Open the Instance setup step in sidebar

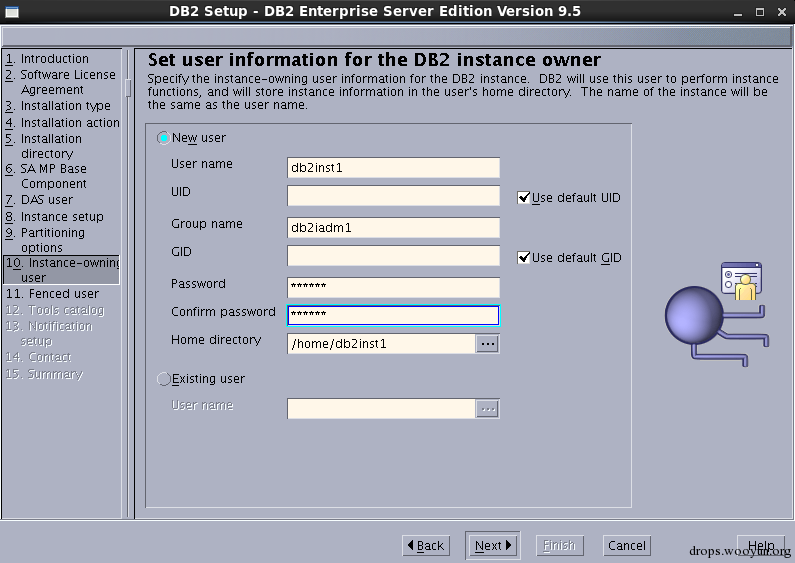pyautogui.click(x=54, y=217)
